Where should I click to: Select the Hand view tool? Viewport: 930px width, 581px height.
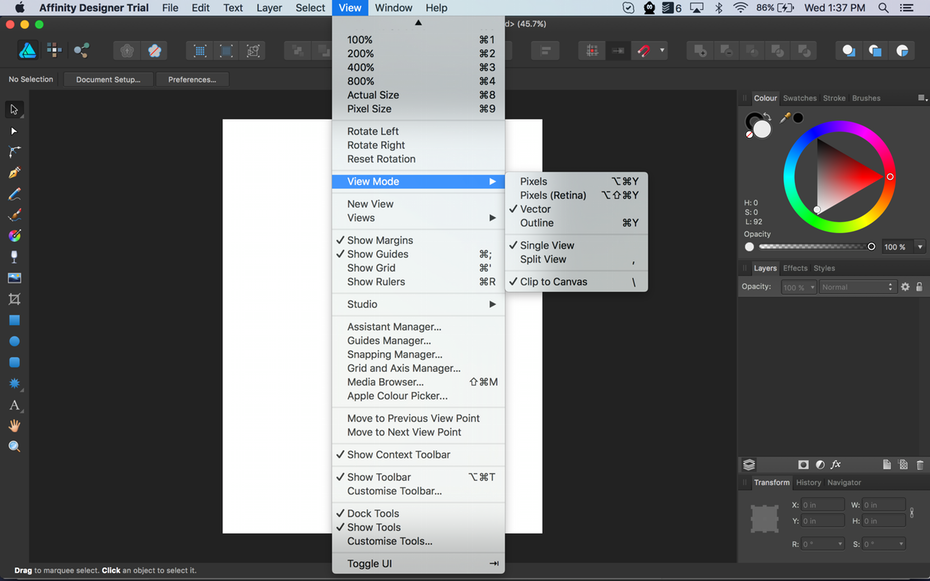[14, 425]
